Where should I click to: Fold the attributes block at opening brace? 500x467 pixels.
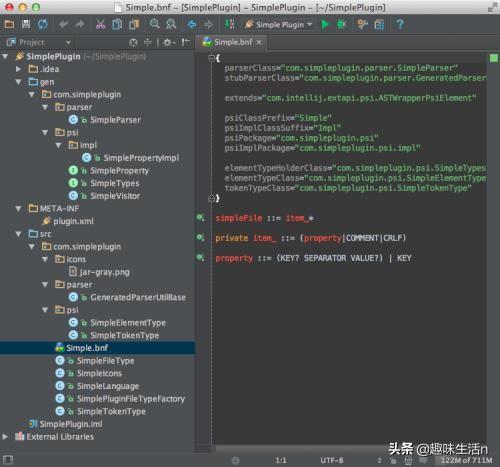211,59
